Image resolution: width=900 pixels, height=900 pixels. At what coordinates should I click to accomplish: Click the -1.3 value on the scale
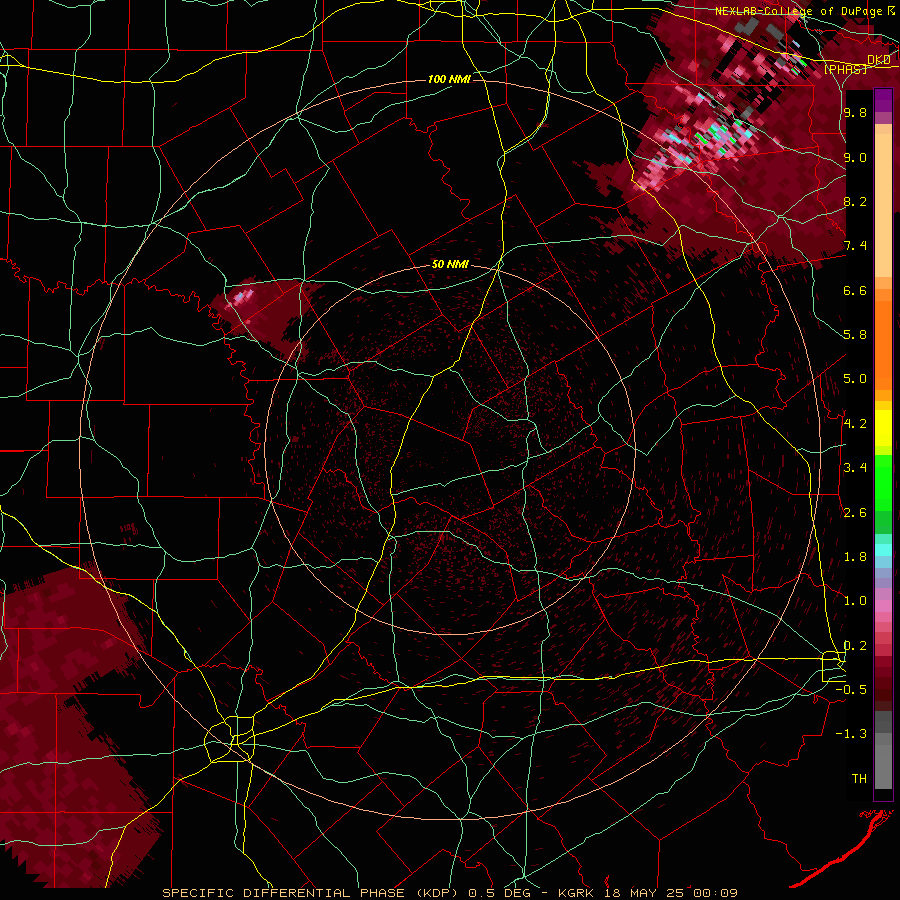851,734
